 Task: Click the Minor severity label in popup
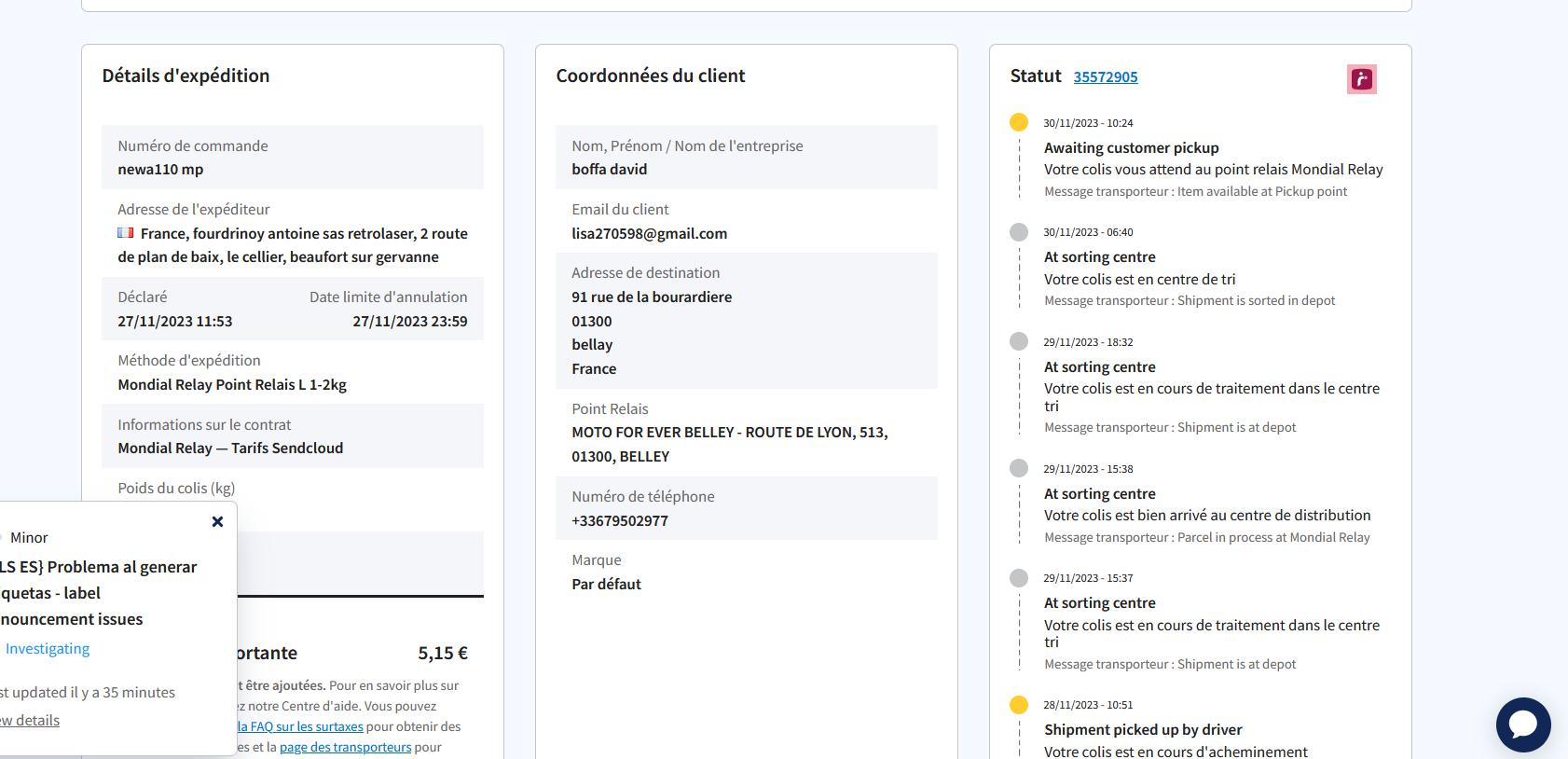tap(29, 538)
